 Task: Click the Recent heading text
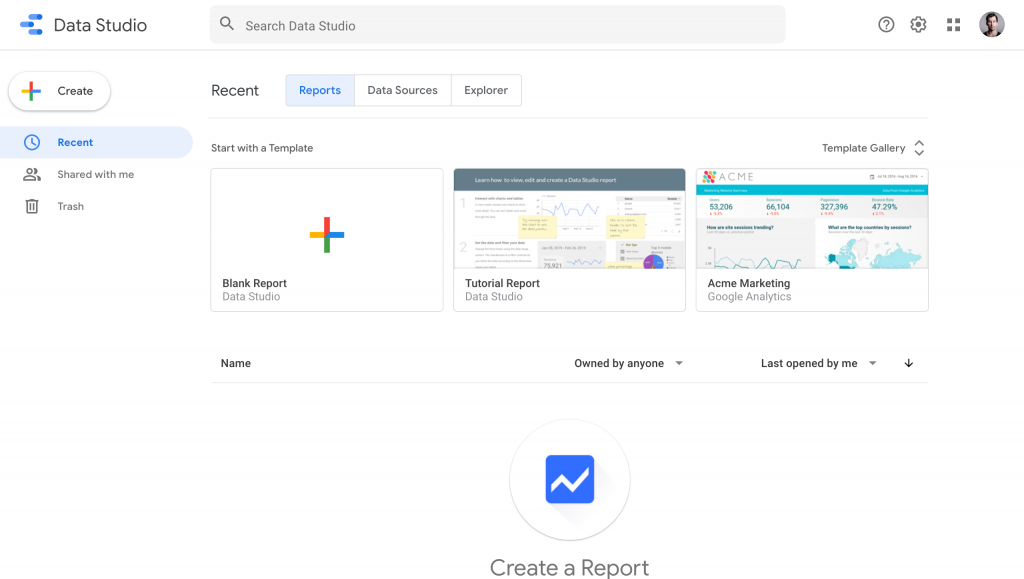(x=235, y=91)
